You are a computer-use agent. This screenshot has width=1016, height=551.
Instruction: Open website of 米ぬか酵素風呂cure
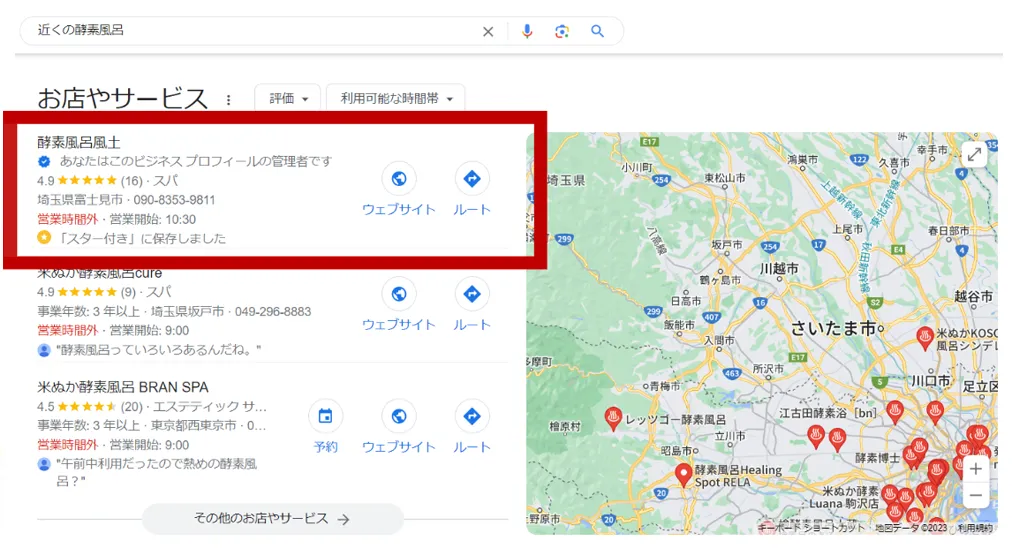pyautogui.click(x=398, y=305)
